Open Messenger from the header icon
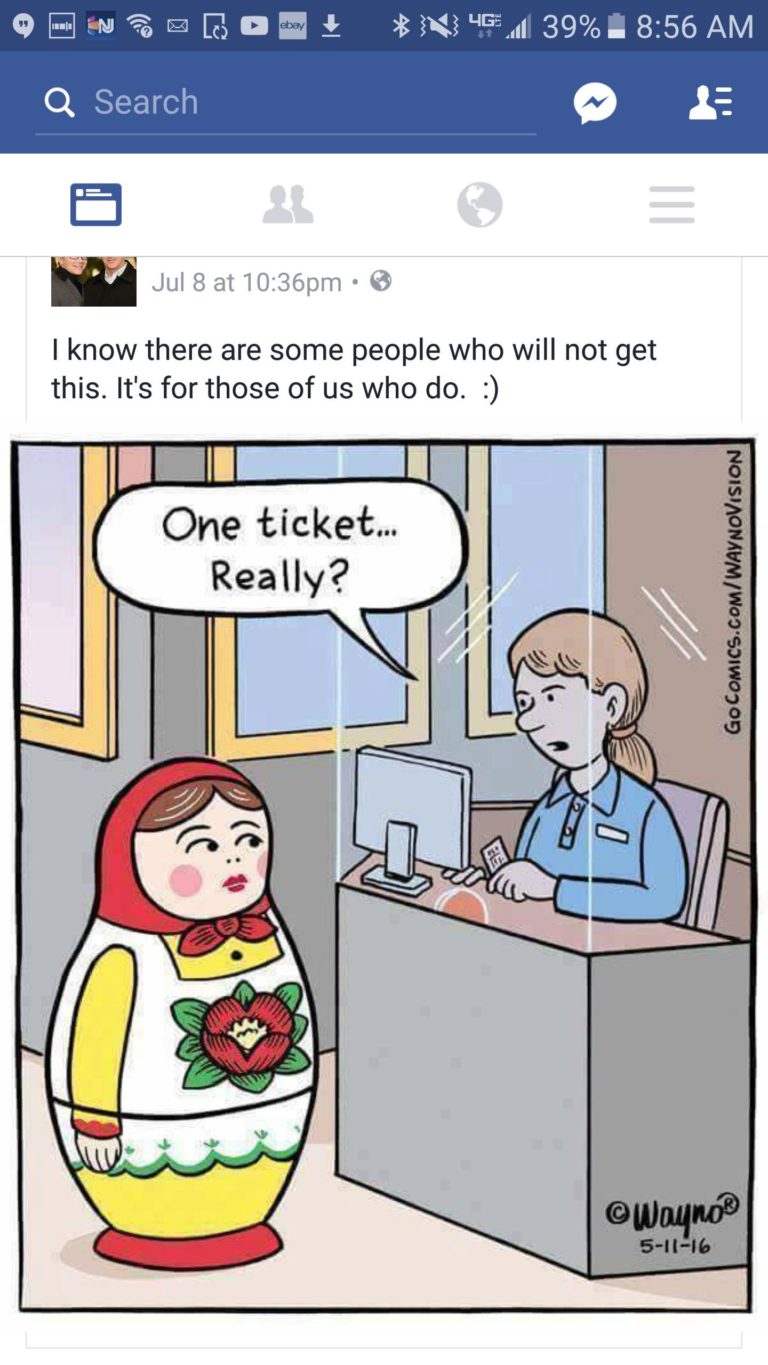 [595, 102]
